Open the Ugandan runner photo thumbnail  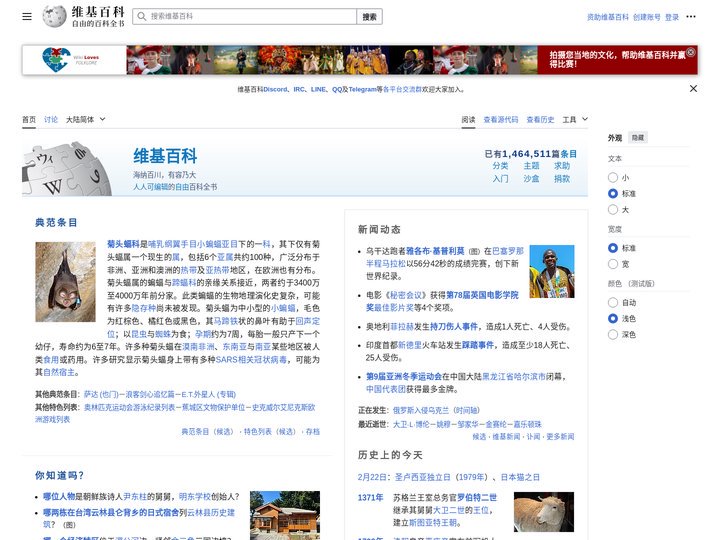click(551, 271)
